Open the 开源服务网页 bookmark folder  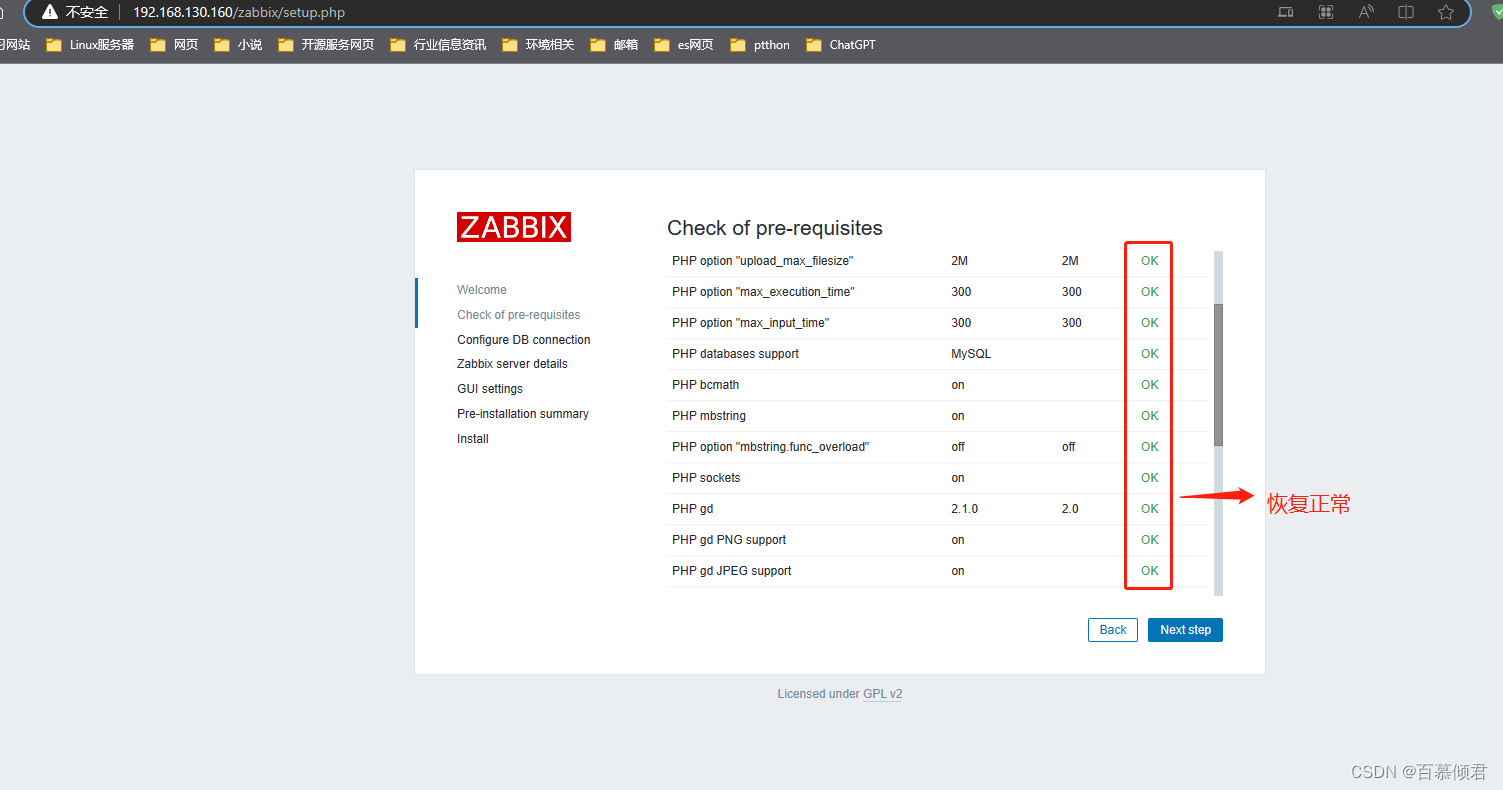326,45
